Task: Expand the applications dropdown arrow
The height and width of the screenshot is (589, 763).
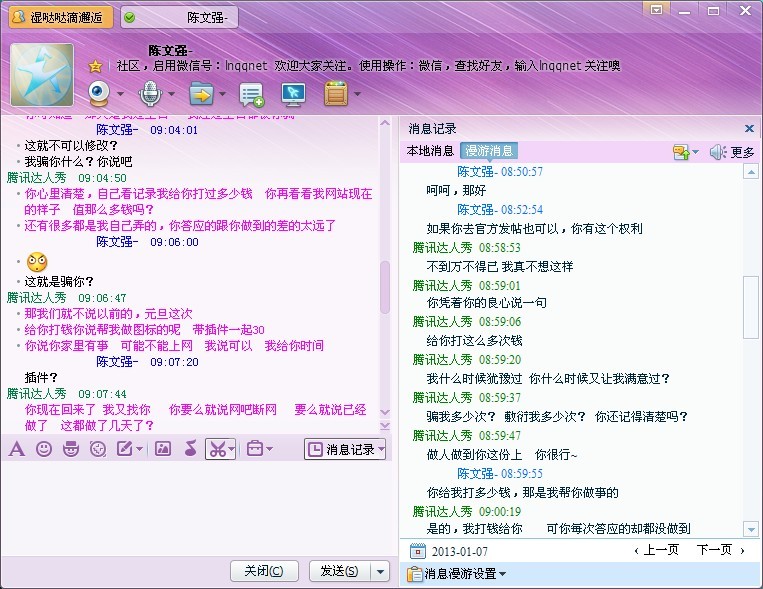Action: coord(357,93)
